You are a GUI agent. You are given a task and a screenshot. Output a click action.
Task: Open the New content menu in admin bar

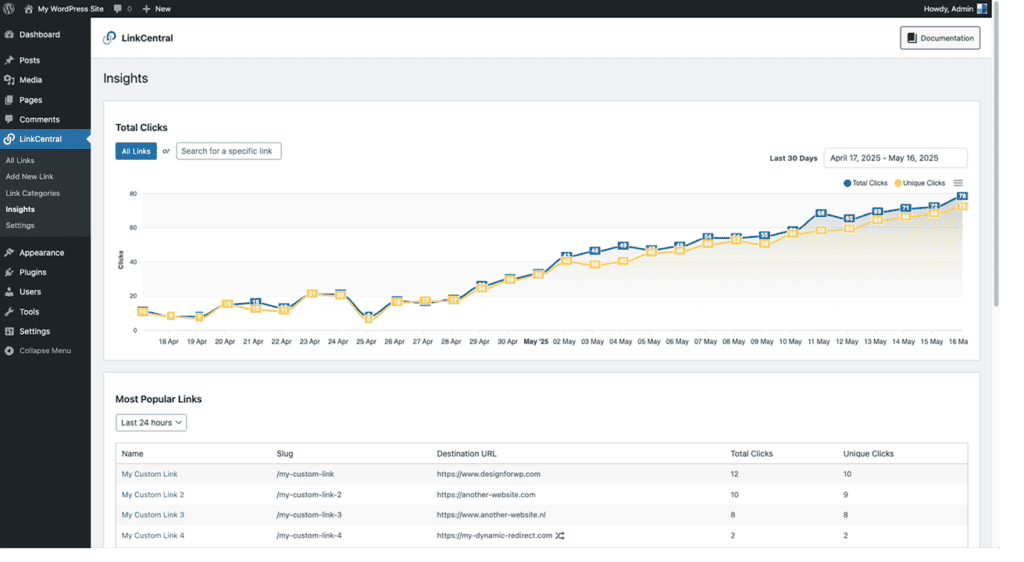156,8
